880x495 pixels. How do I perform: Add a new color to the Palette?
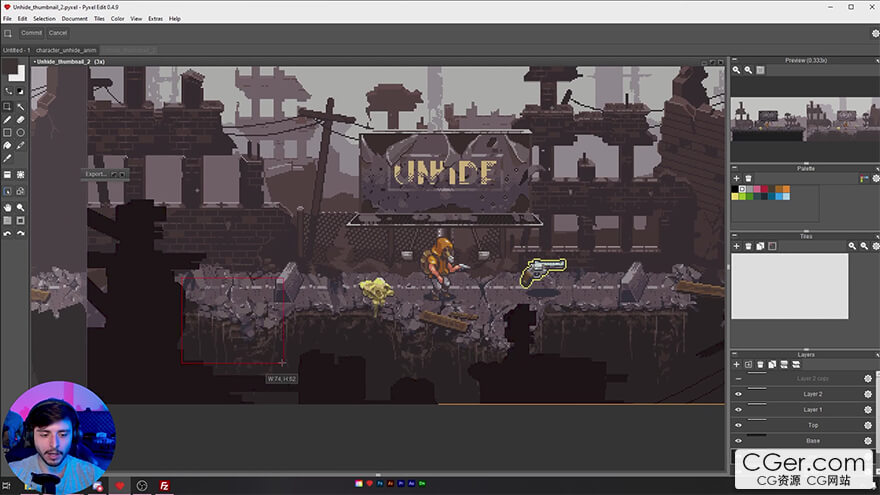(x=736, y=178)
